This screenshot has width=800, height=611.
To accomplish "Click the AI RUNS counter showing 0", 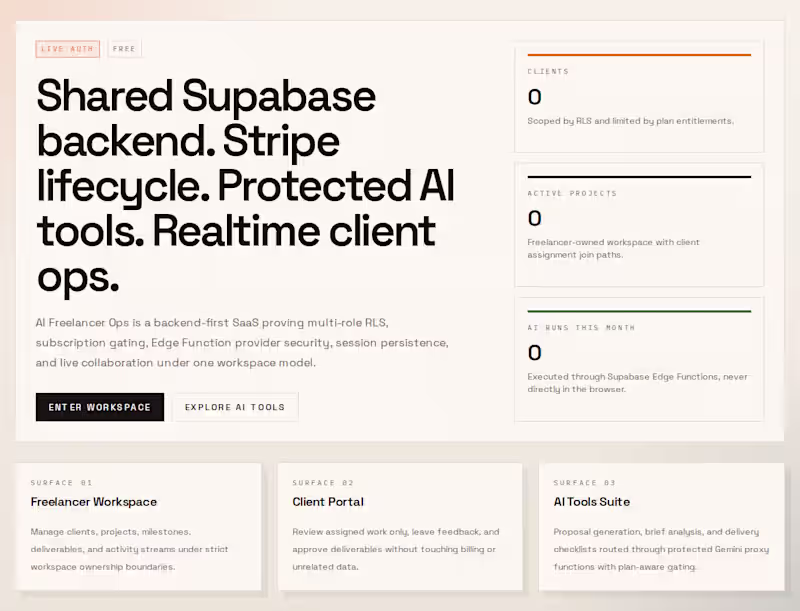I will 534,352.
